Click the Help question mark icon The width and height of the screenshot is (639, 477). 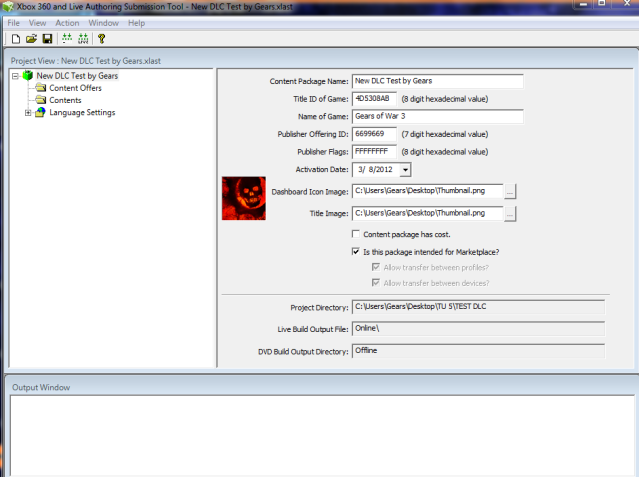pyautogui.click(x=101, y=39)
